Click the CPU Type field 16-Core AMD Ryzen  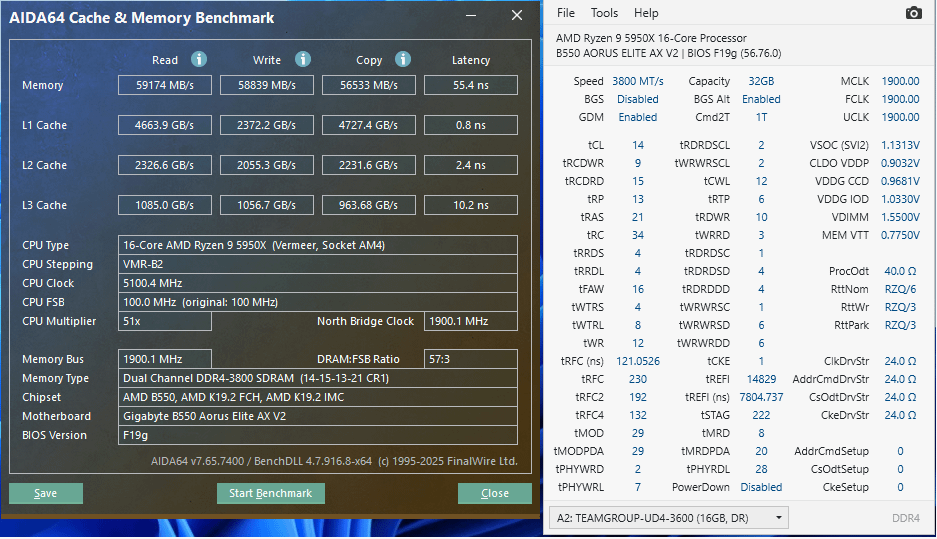point(318,245)
